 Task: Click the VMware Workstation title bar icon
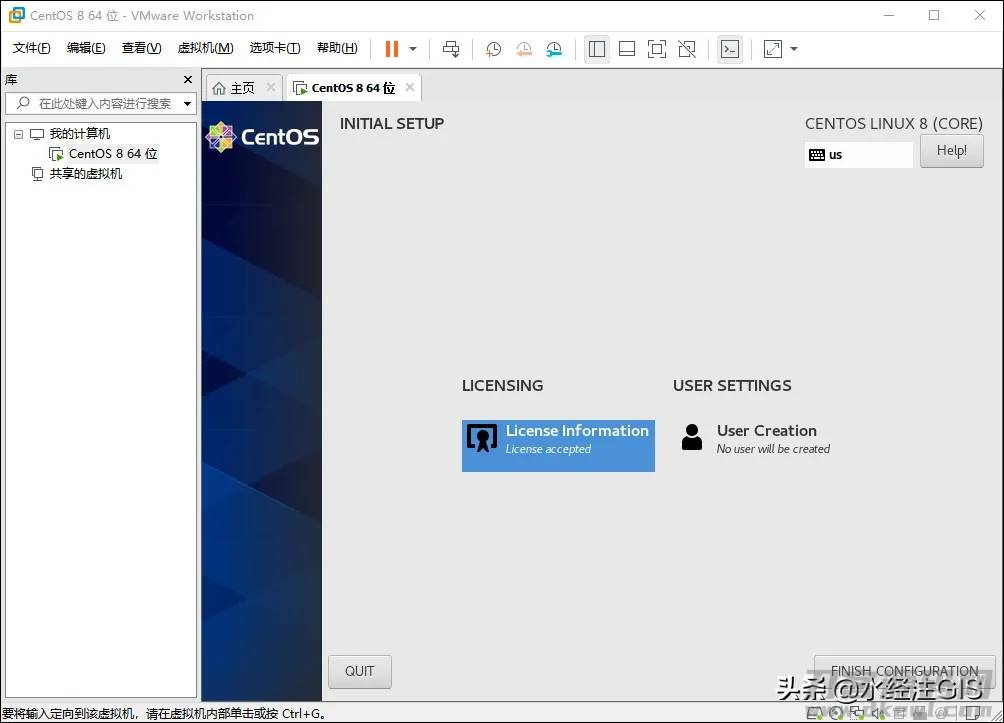pyautogui.click(x=17, y=15)
